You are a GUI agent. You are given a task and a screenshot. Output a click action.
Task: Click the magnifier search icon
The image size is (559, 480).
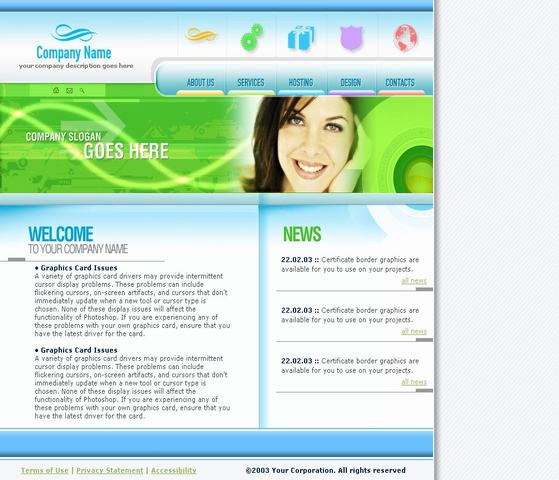[82, 91]
